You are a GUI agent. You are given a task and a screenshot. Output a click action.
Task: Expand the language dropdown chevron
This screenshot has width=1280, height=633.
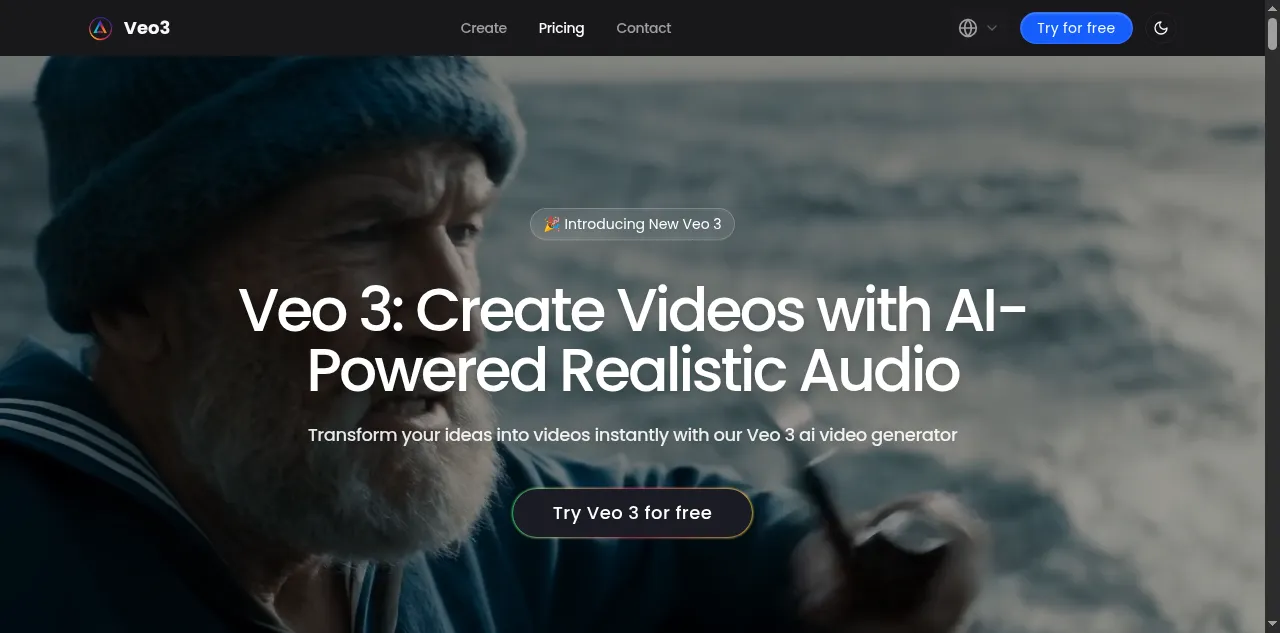992,28
